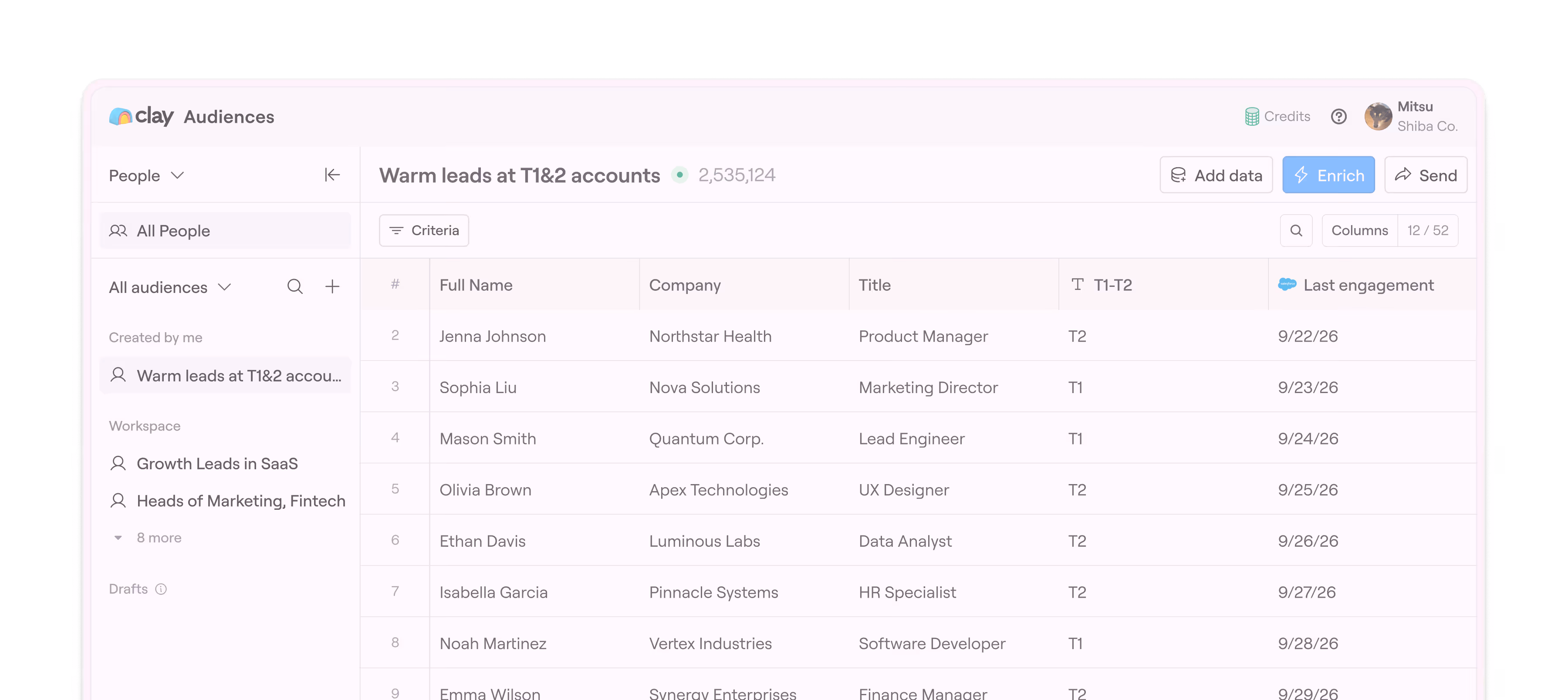The width and height of the screenshot is (1568, 700).
Task: Expand the People dropdown
Action: [x=147, y=175]
